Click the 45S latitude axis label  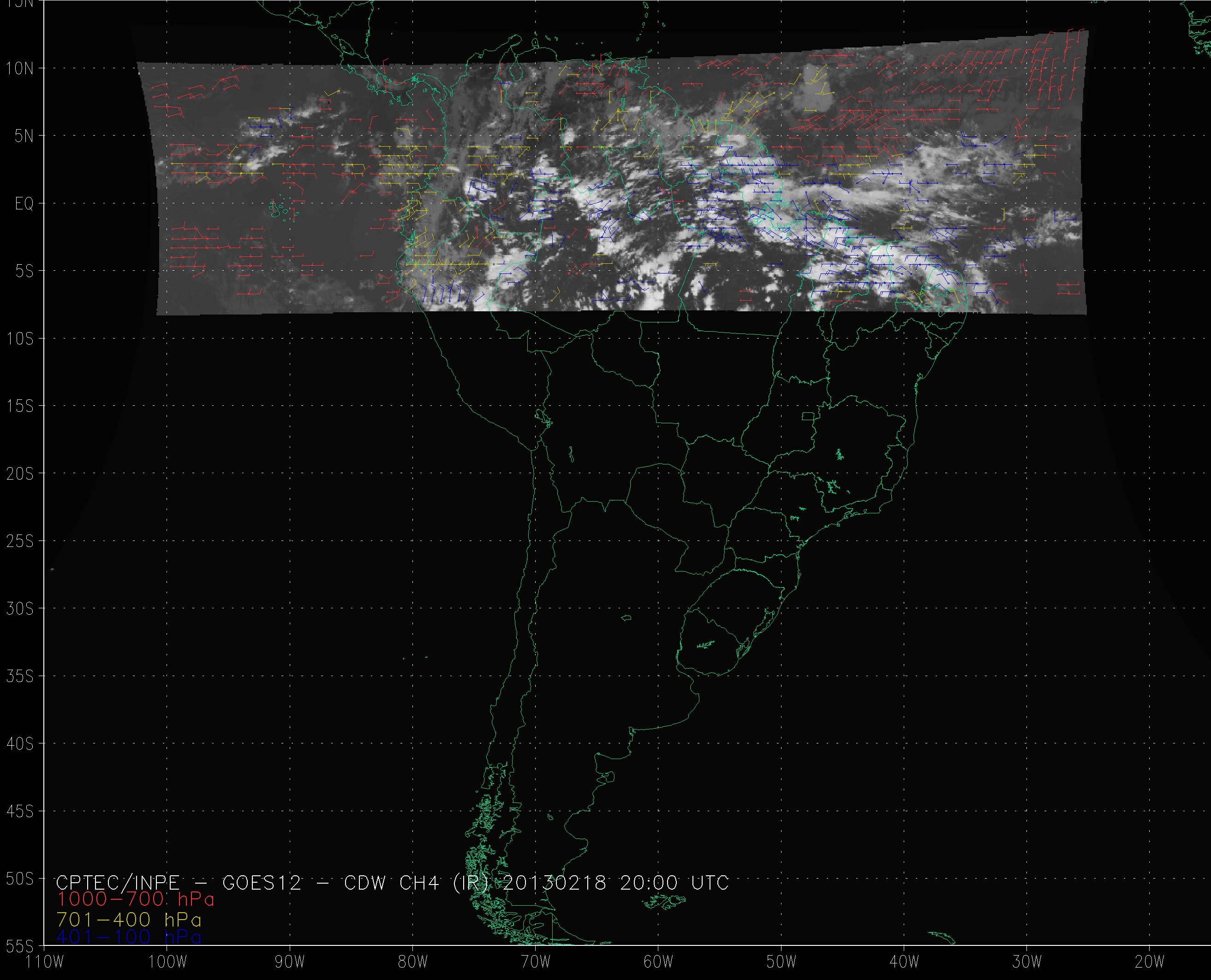point(20,812)
